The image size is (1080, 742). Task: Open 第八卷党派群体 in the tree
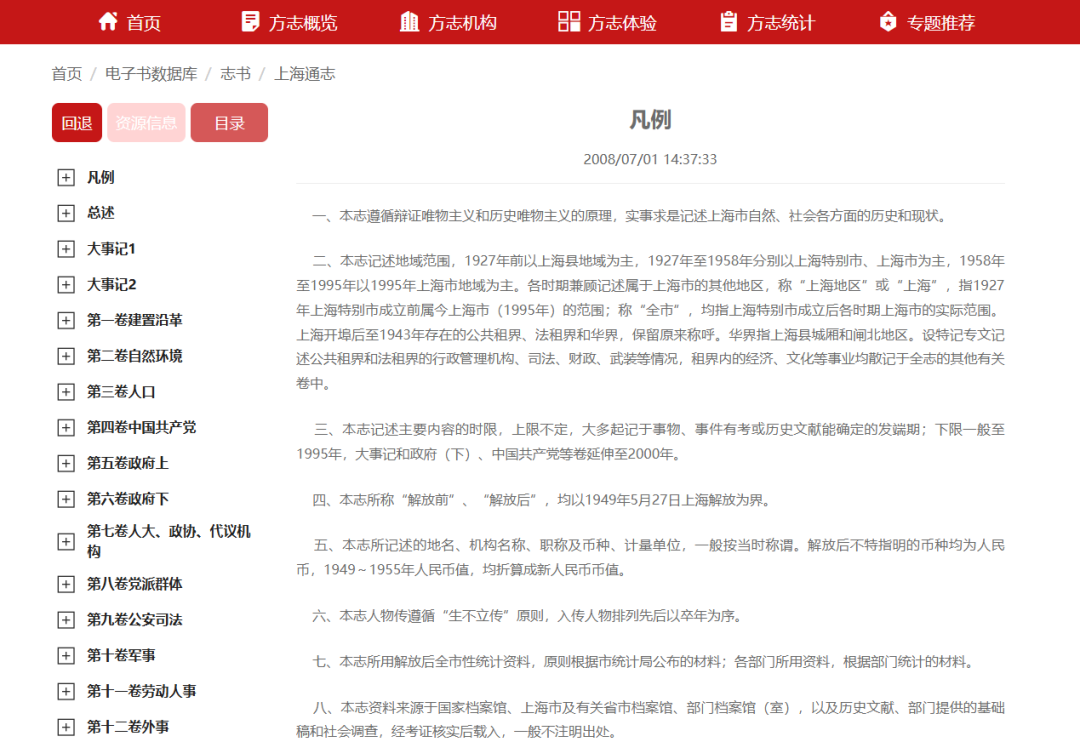134,585
